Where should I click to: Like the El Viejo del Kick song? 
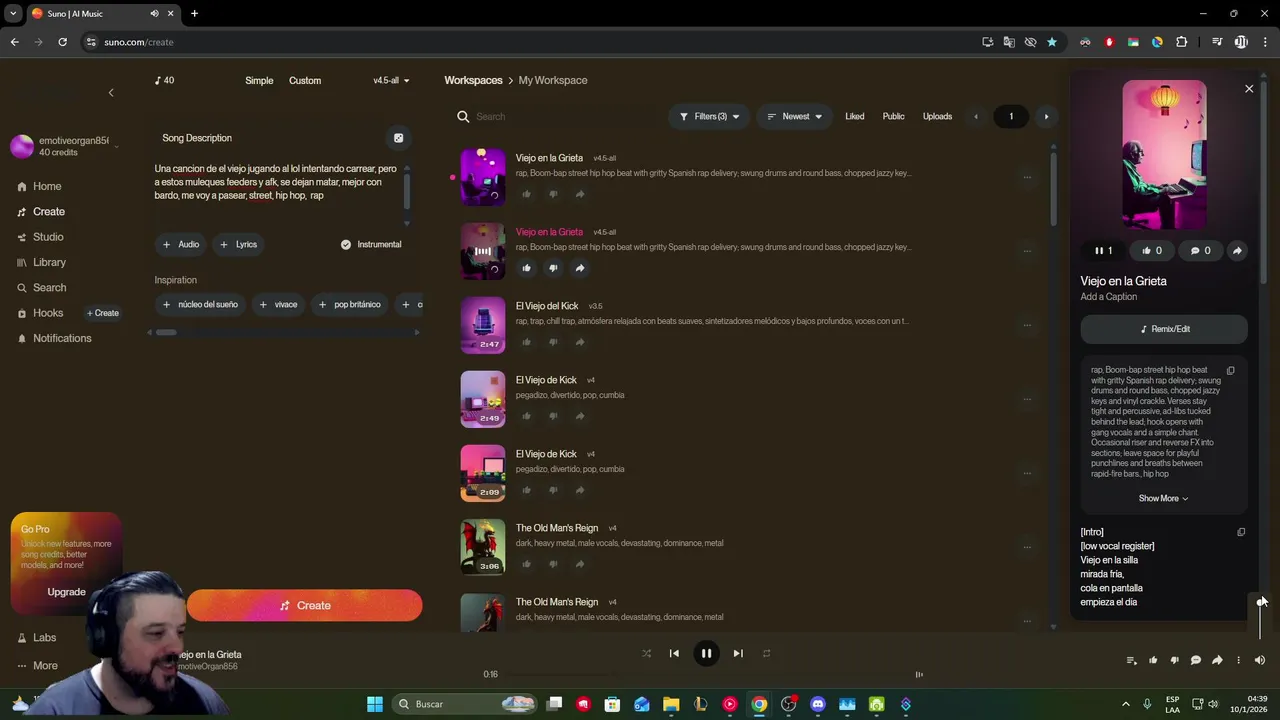click(x=526, y=342)
